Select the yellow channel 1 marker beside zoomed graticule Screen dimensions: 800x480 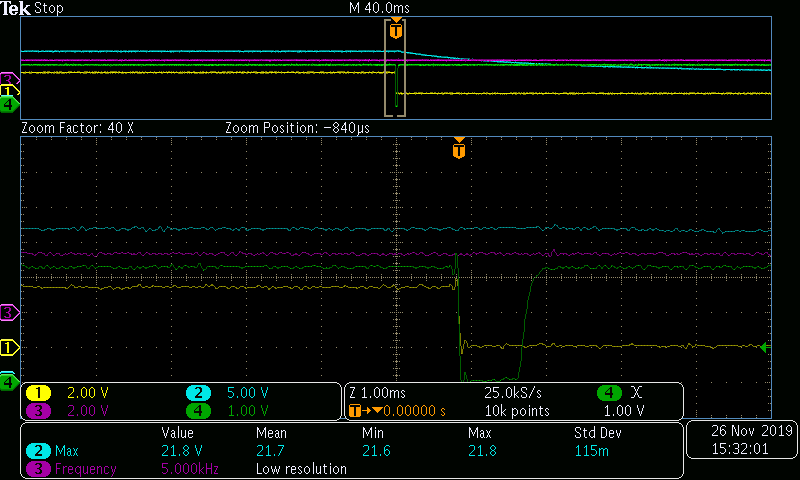(x=9, y=347)
